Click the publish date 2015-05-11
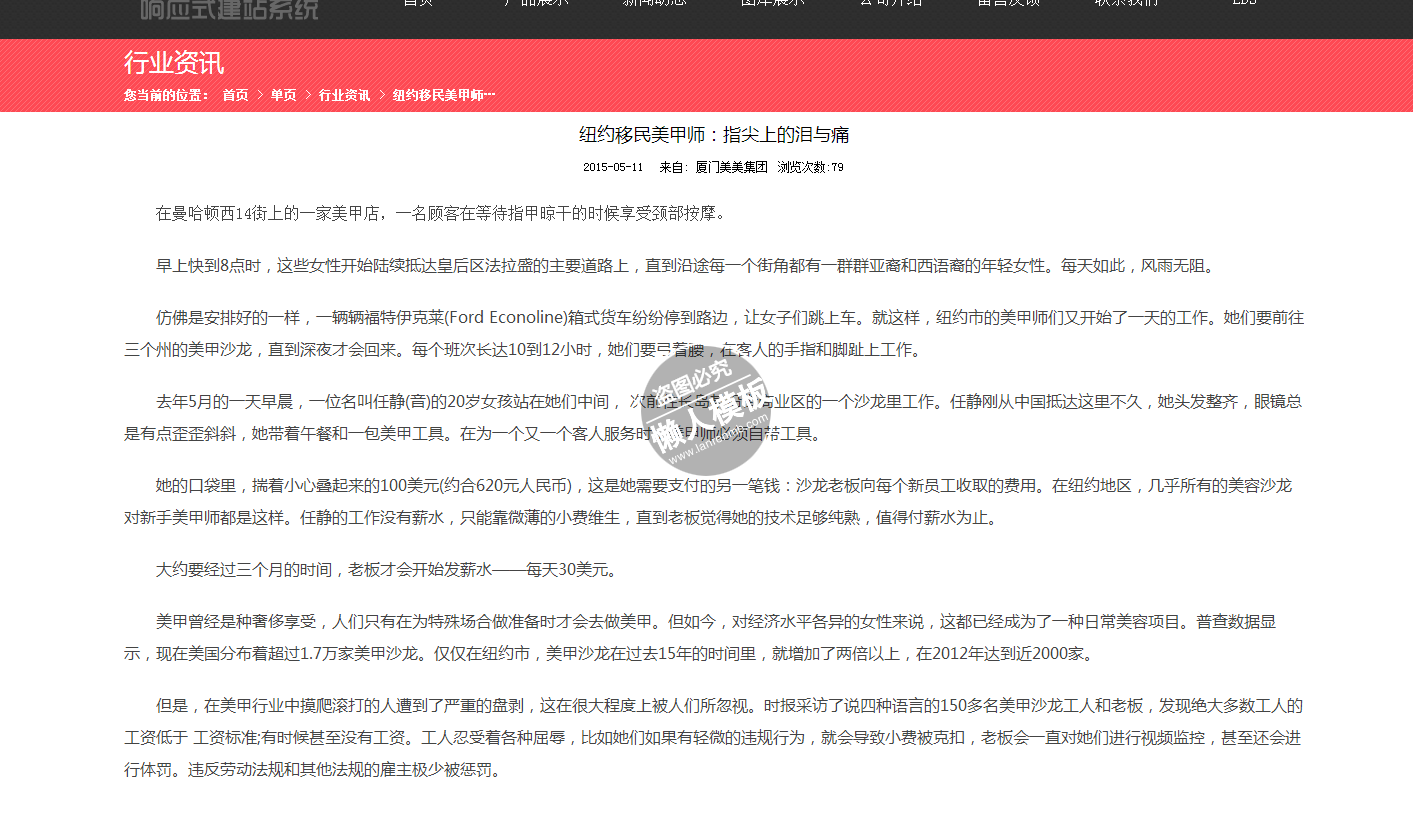 613,167
